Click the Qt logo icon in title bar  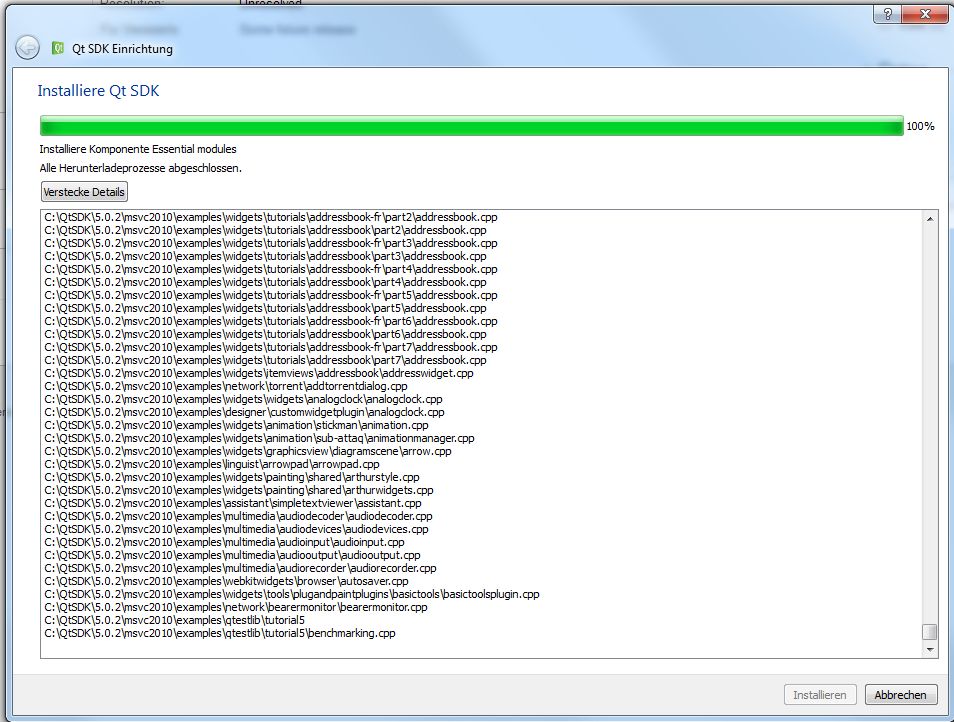[58, 49]
